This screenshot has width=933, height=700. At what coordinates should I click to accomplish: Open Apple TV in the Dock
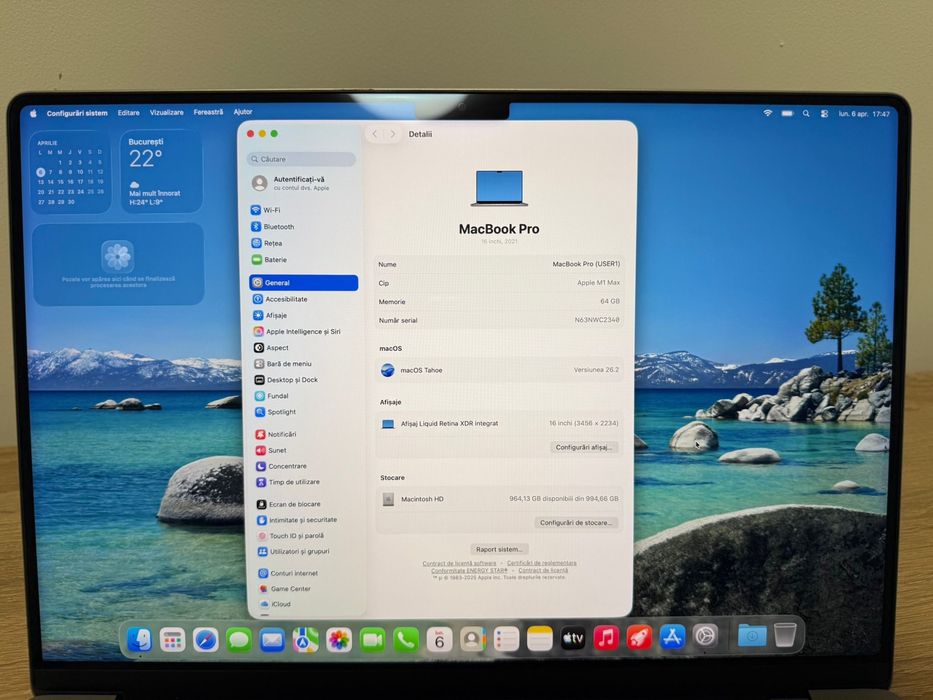coord(572,639)
